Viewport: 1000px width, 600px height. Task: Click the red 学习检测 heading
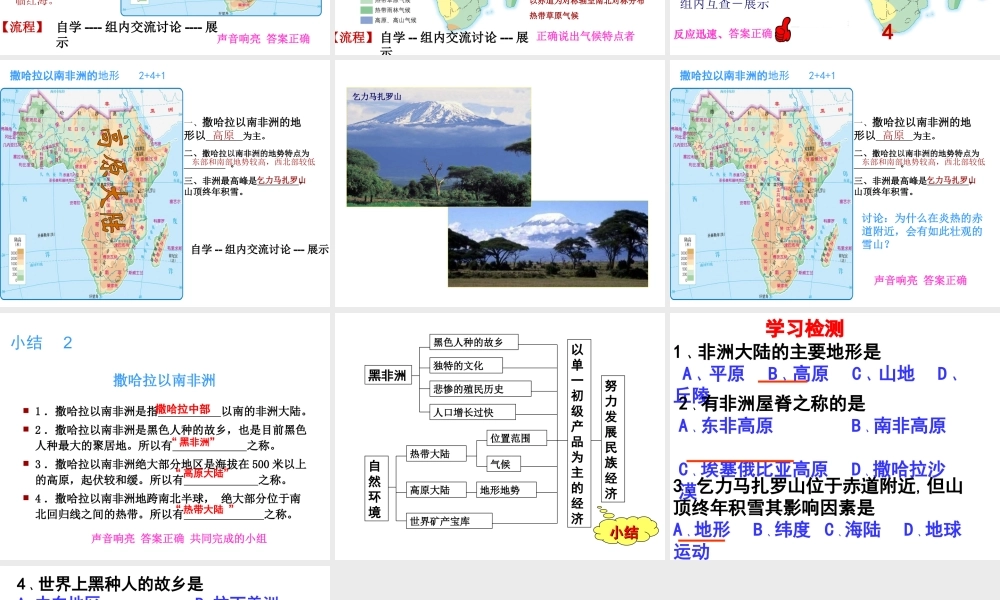[x=805, y=328]
